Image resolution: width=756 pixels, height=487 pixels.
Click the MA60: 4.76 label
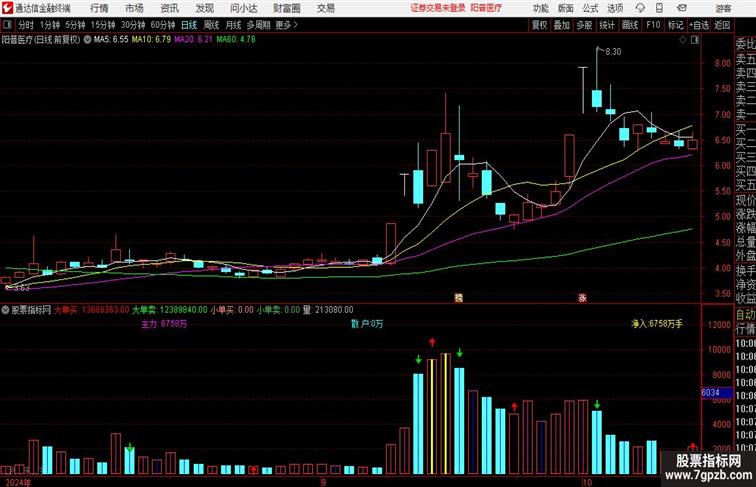click(x=236, y=40)
